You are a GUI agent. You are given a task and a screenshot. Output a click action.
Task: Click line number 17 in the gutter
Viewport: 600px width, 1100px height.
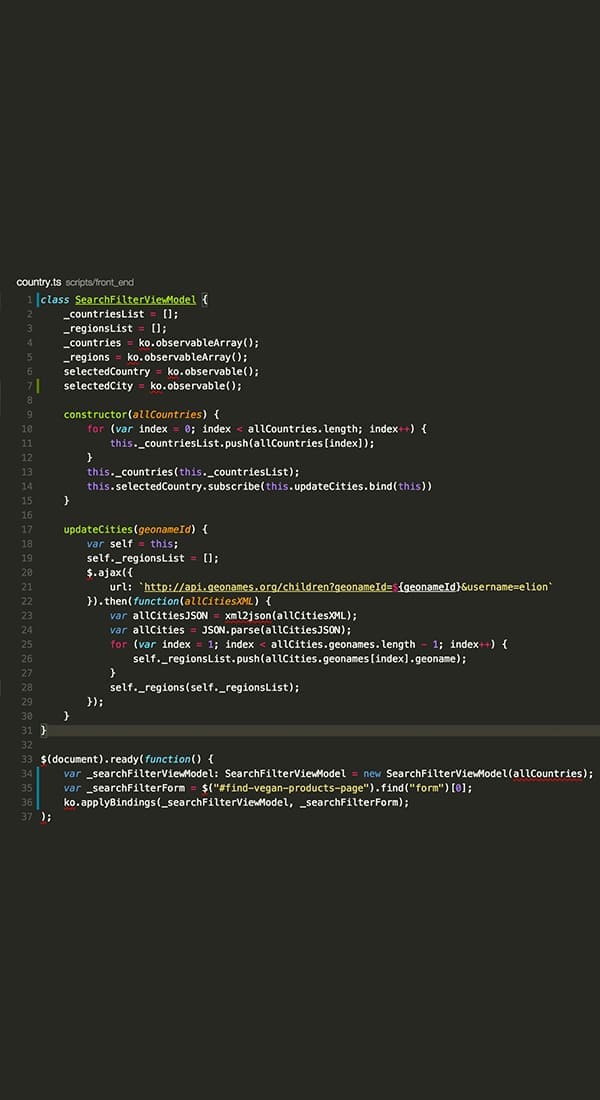(x=27, y=529)
